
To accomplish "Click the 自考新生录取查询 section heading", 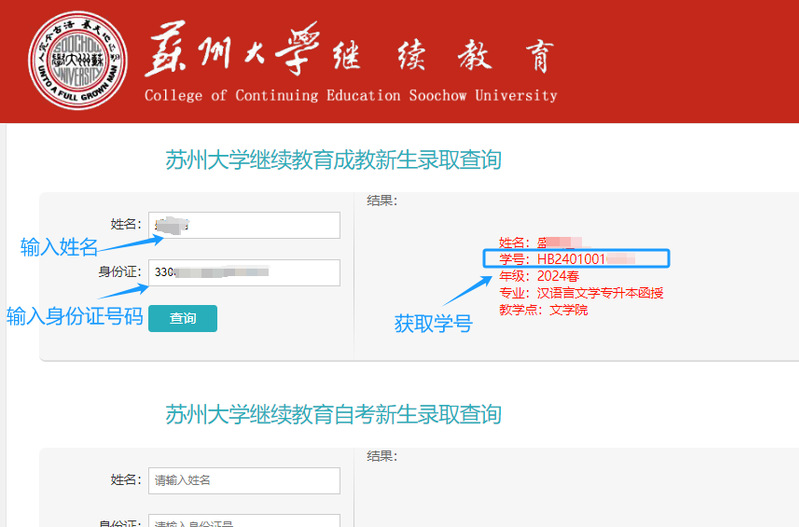I will tap(333, 414).
